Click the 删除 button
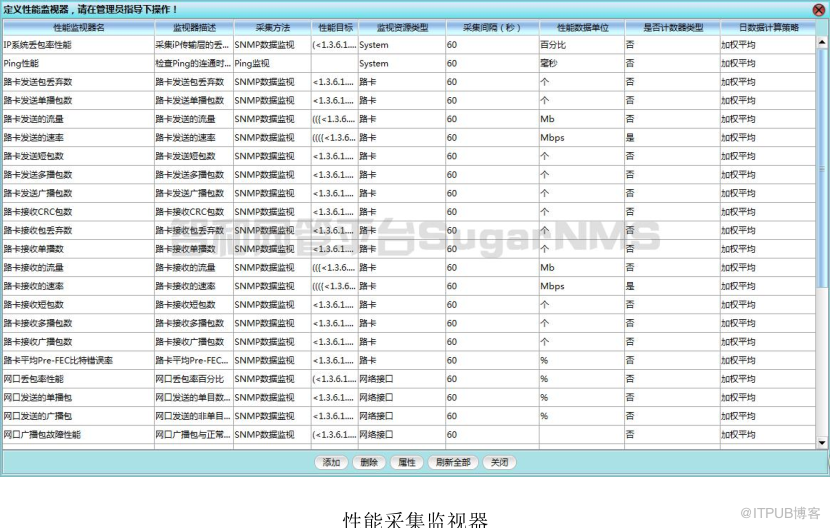Viewport: 830px width, 528px height. (369, 462)
